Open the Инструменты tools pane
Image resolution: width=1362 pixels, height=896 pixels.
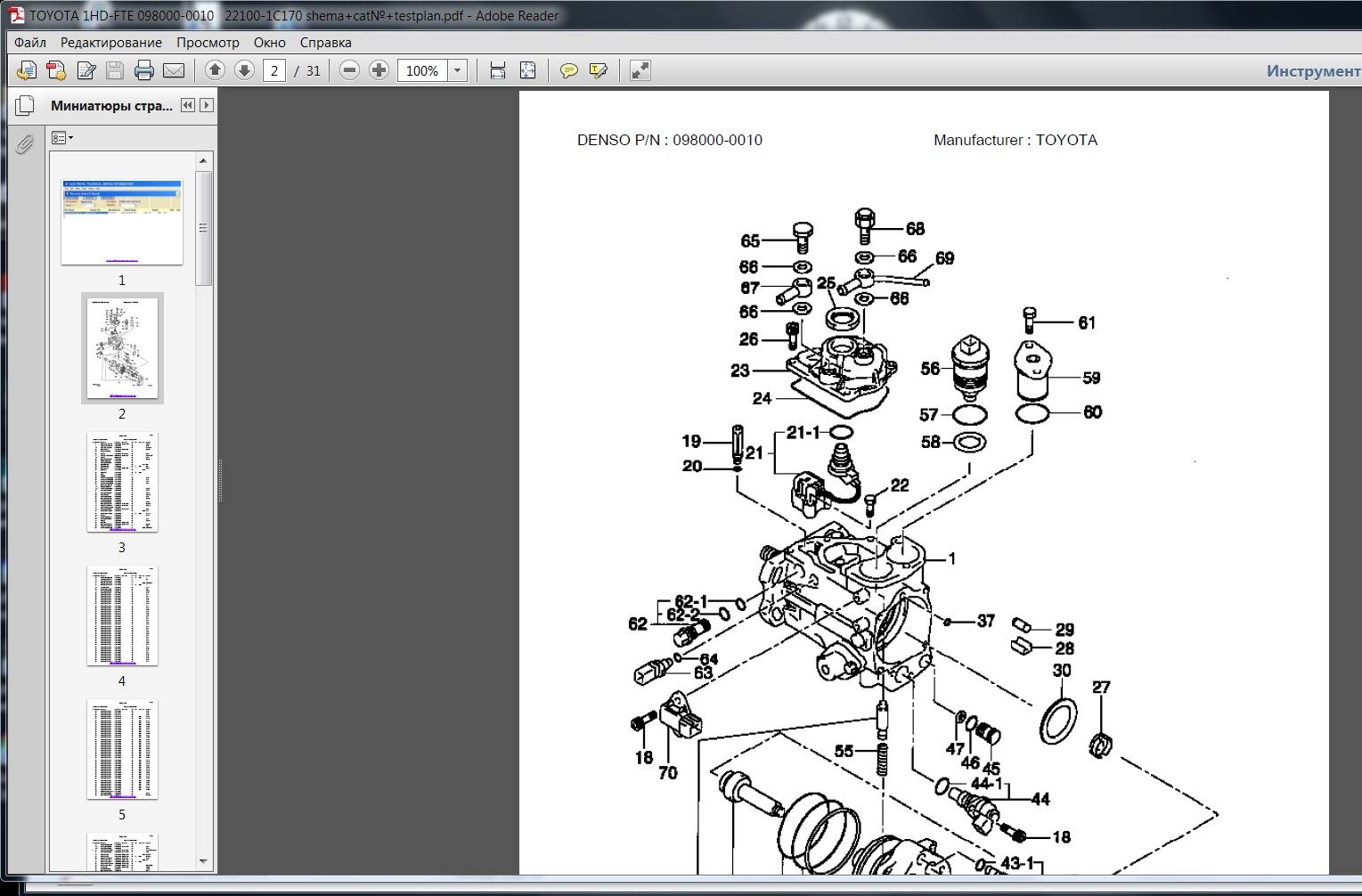(x=1314, y=70)
